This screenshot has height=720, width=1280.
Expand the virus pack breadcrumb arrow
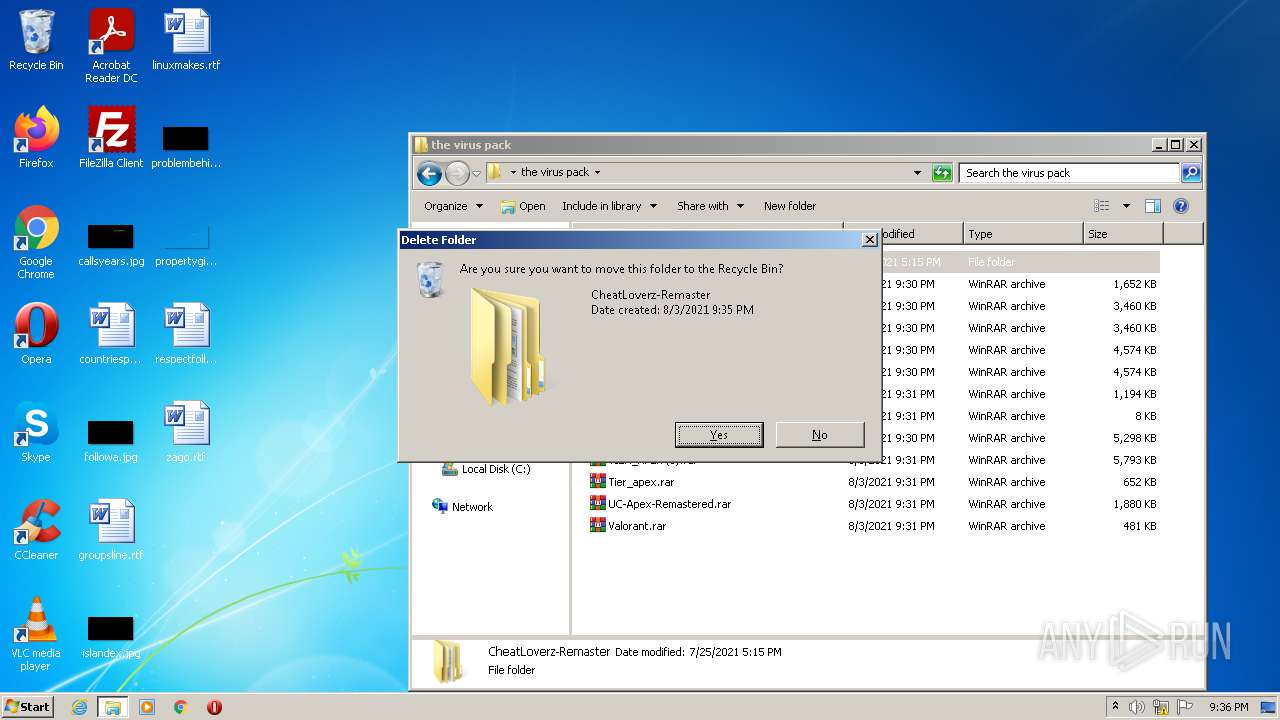[x=597, y=173]
